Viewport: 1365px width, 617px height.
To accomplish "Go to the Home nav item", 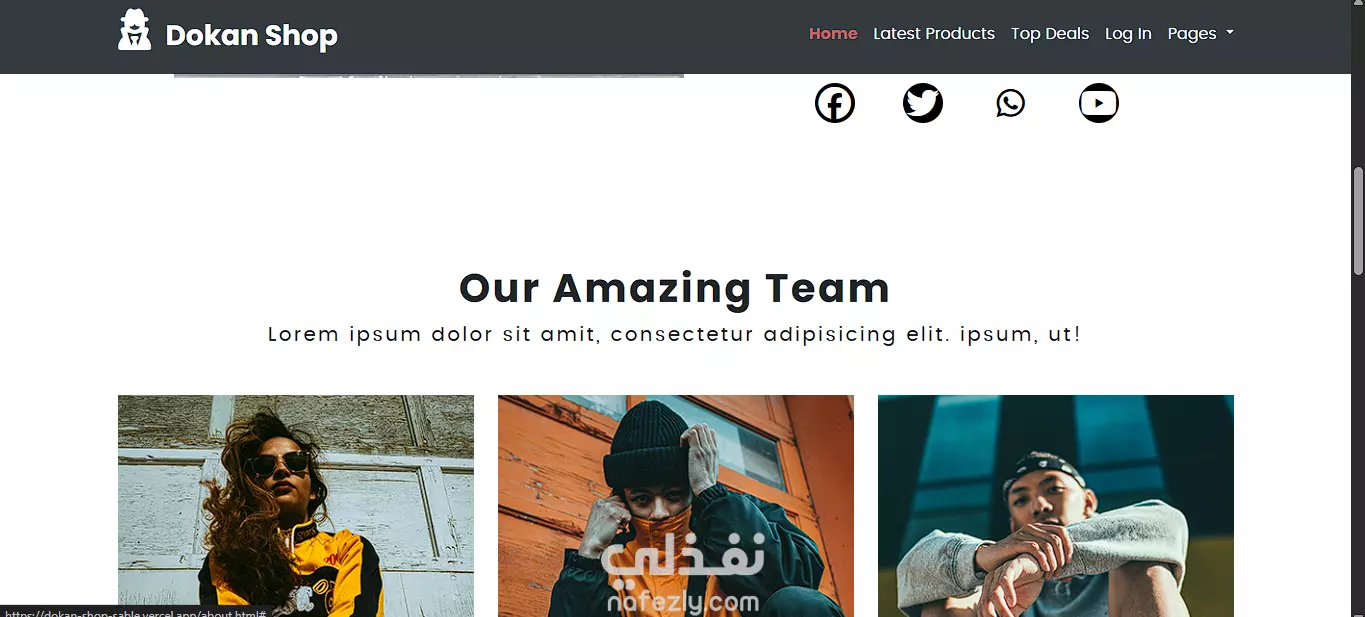I will click(833, 33).
